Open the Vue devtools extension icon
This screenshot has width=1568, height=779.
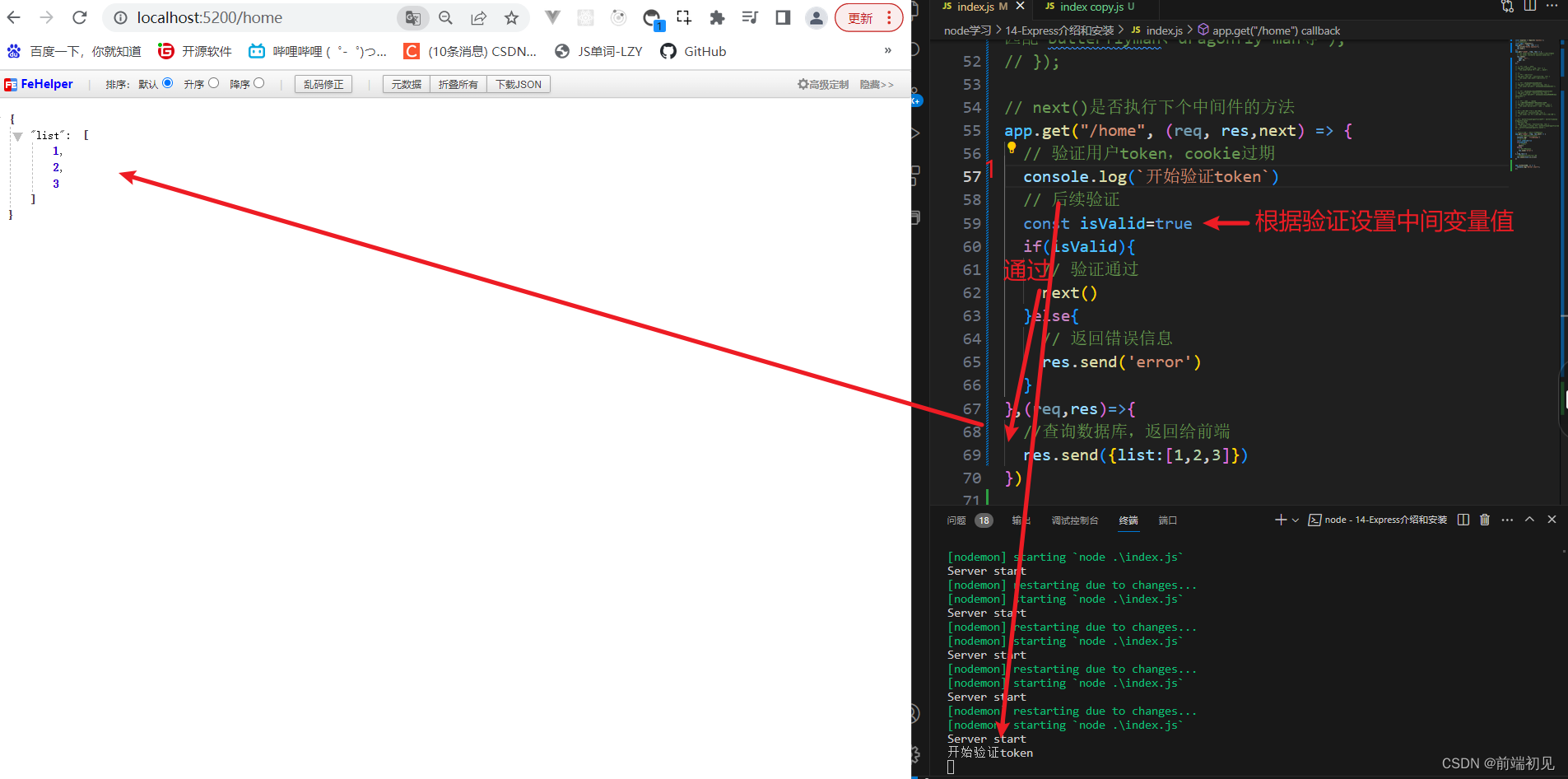[x=553, y=17]
